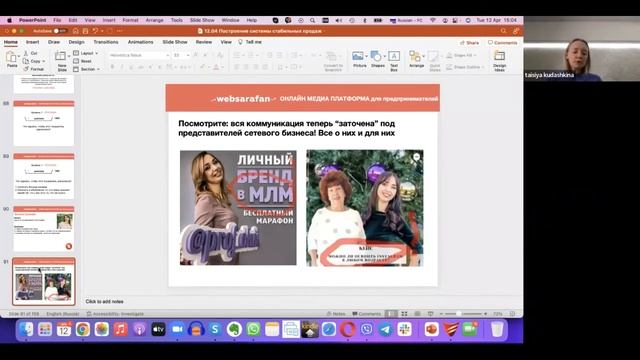The height and width of the screenshot is (360, 640).
Task: Open the Copy dropdown arrow
Action: click(43, 61)
